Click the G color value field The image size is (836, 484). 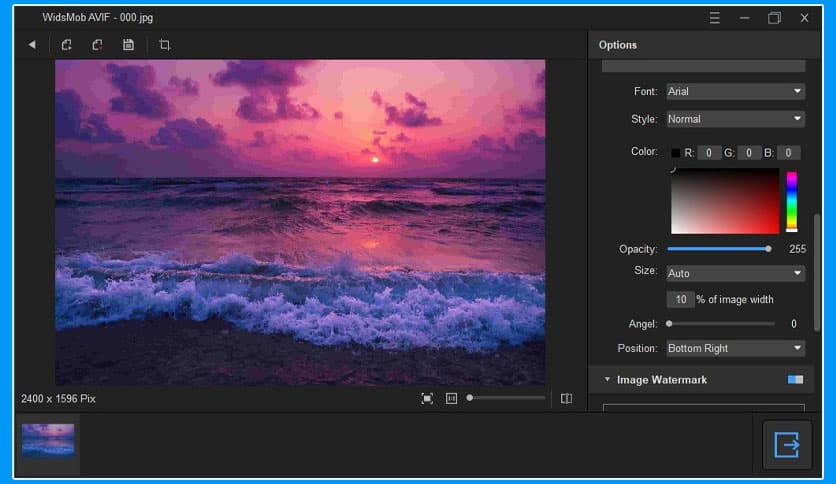pyautogui.click(x=749, y=153)
